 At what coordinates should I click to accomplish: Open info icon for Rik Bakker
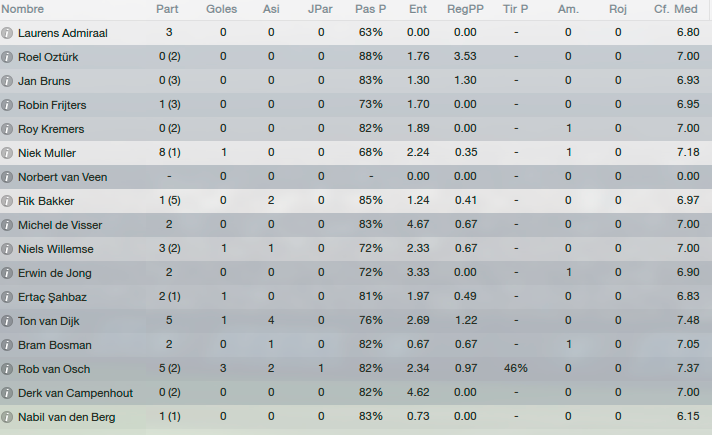tap(6, 201)
